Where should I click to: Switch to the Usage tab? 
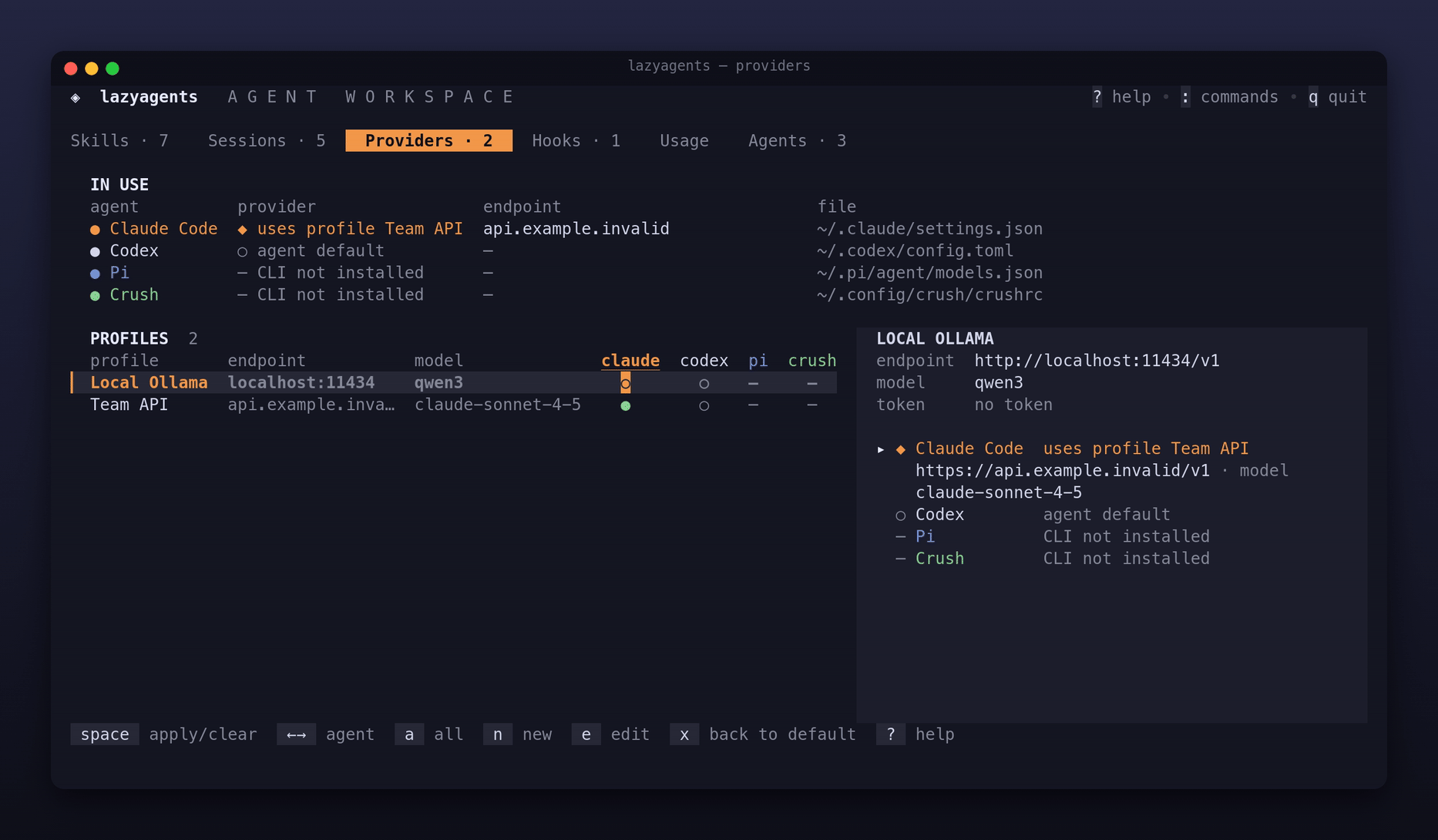(684, 141)
